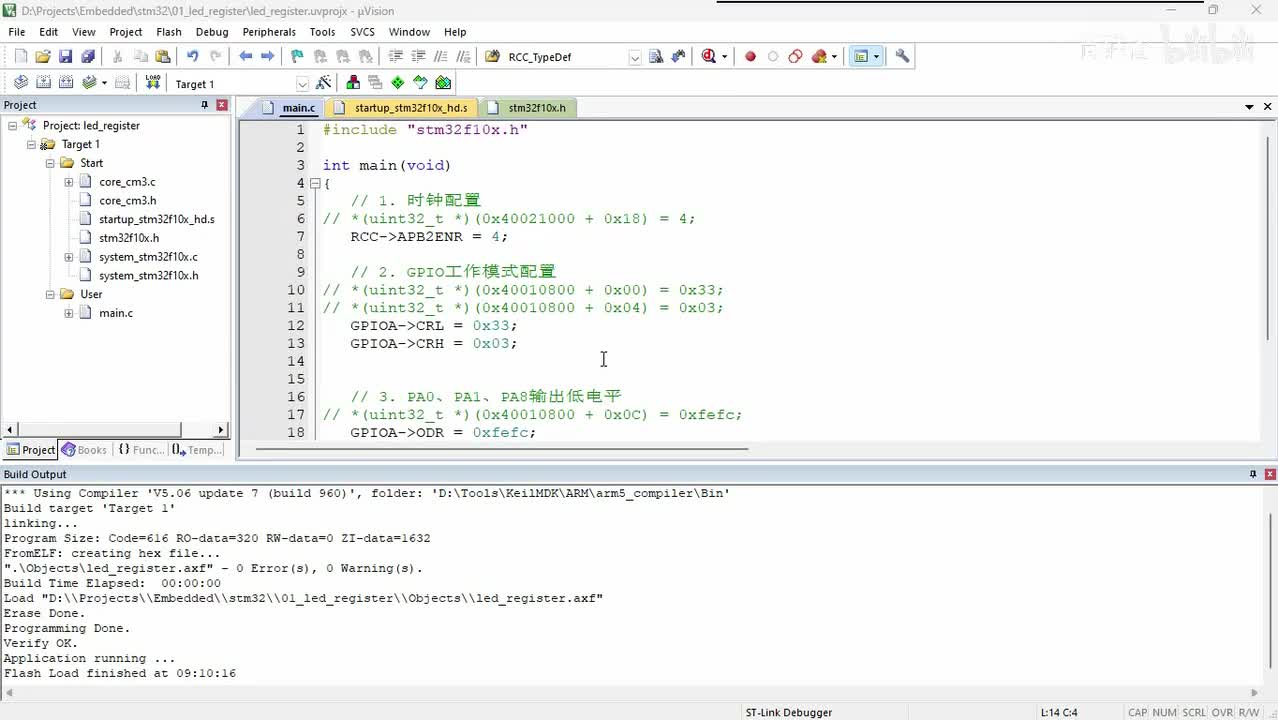Image resolution: width=1278 pixels, height=720 pixels.
Task: Toggle the Project panel pin
Action: pos(205,105)
